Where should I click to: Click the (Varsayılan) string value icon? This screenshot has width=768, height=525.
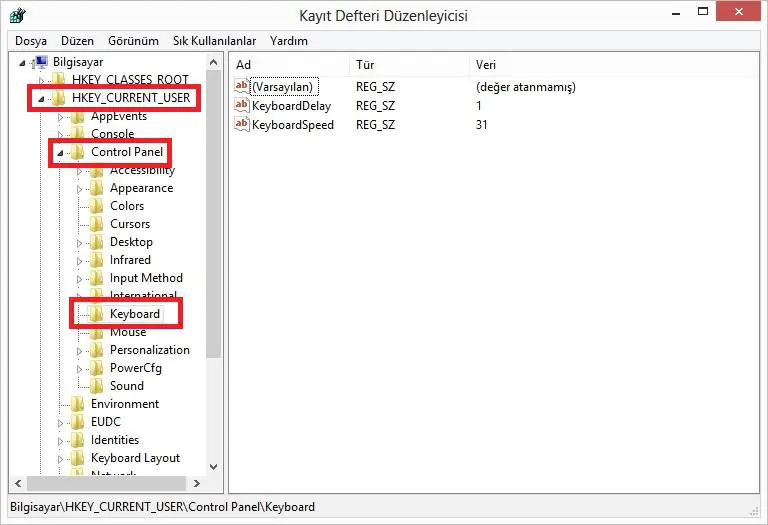pos(241,86)
